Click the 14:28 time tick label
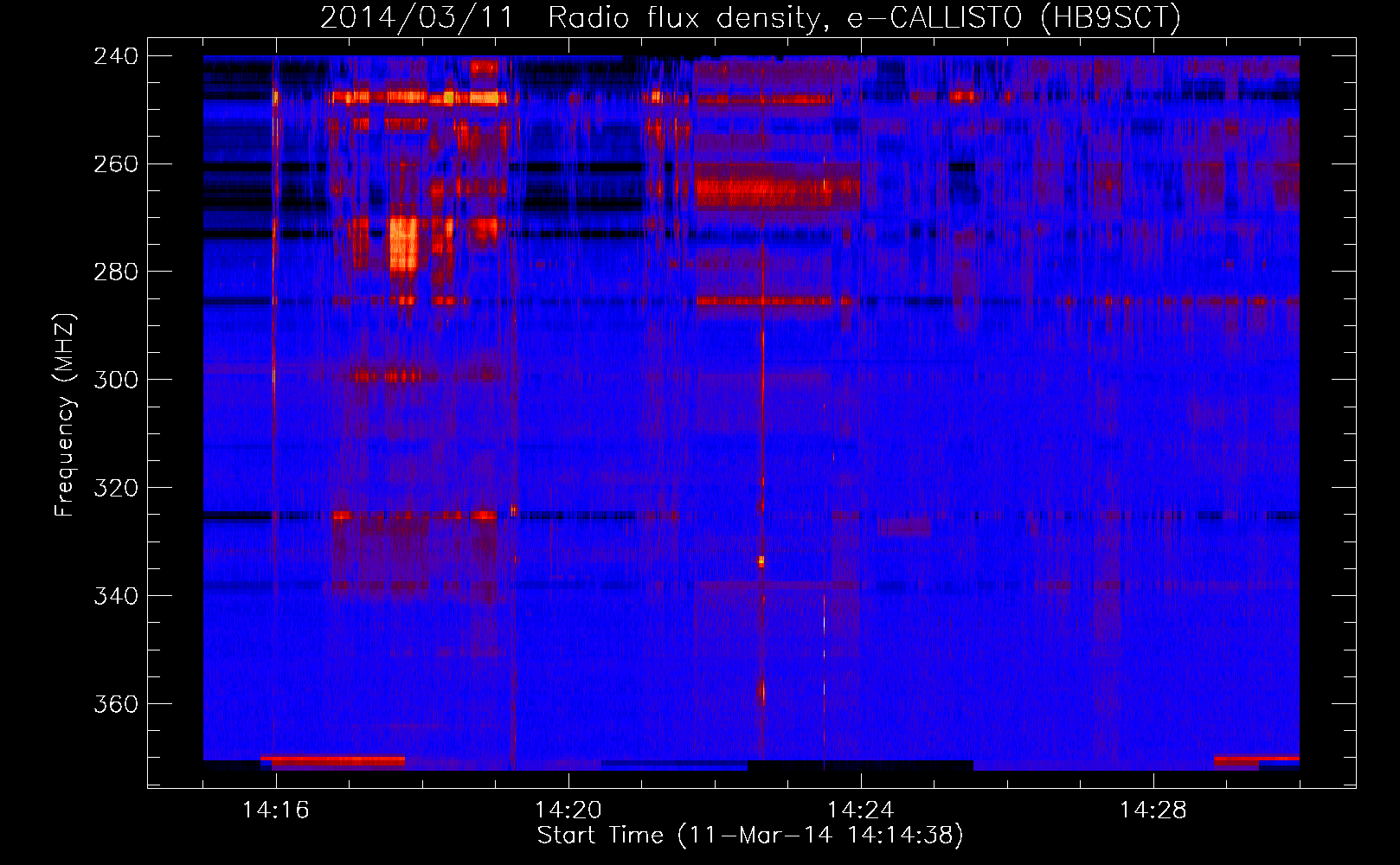1400x865 pixels. point(1153,810)
